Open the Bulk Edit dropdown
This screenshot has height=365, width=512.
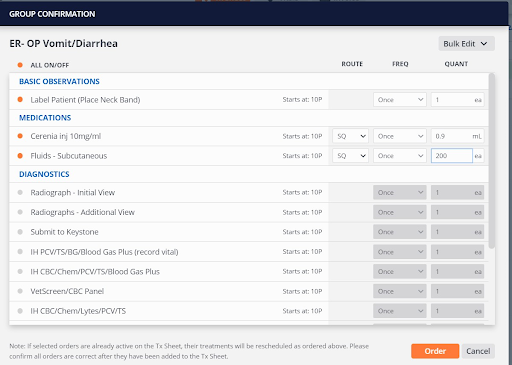coord(466,44)
